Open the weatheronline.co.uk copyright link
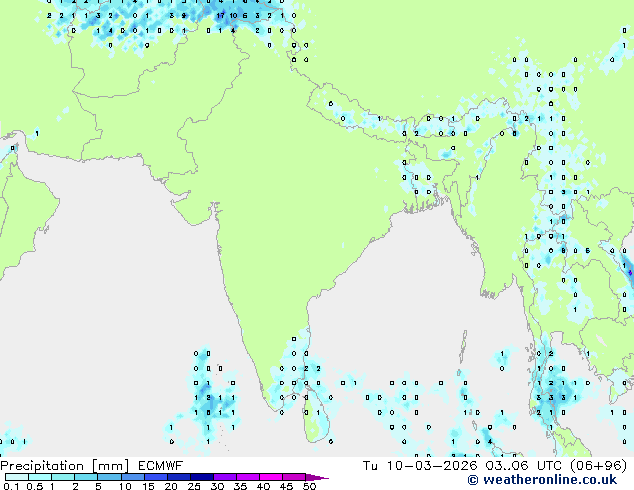The width and height of the screenshot is (634, 490). click(x=542, y=480)
